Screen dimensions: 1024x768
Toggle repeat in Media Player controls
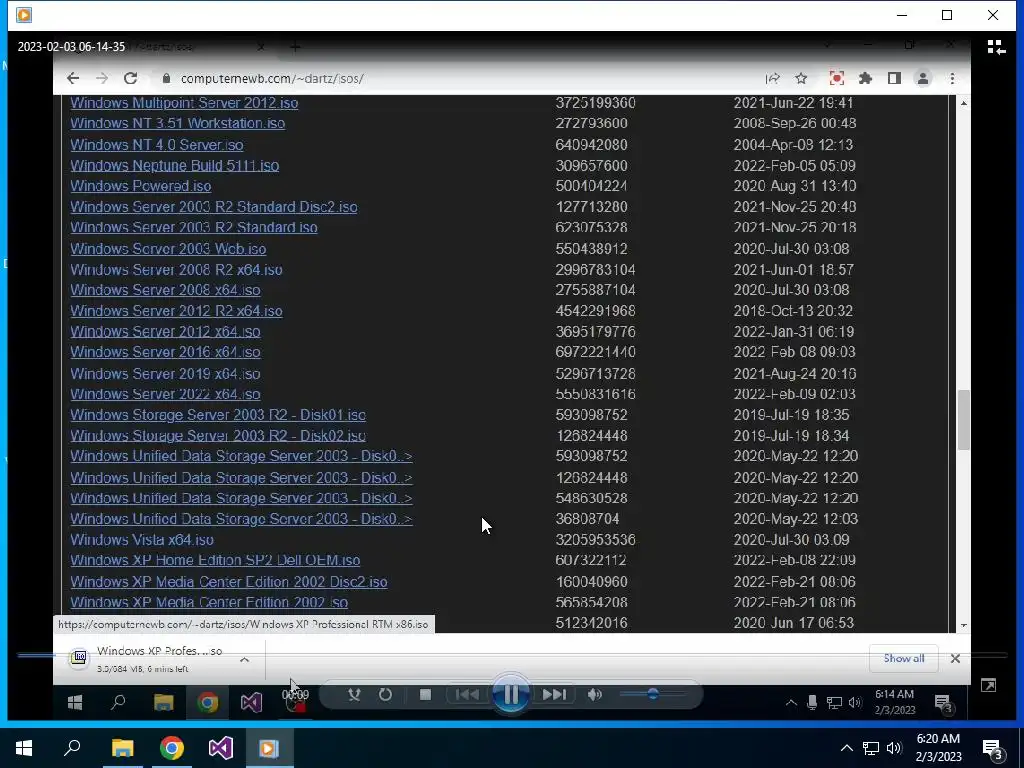(x=386, y=694)
